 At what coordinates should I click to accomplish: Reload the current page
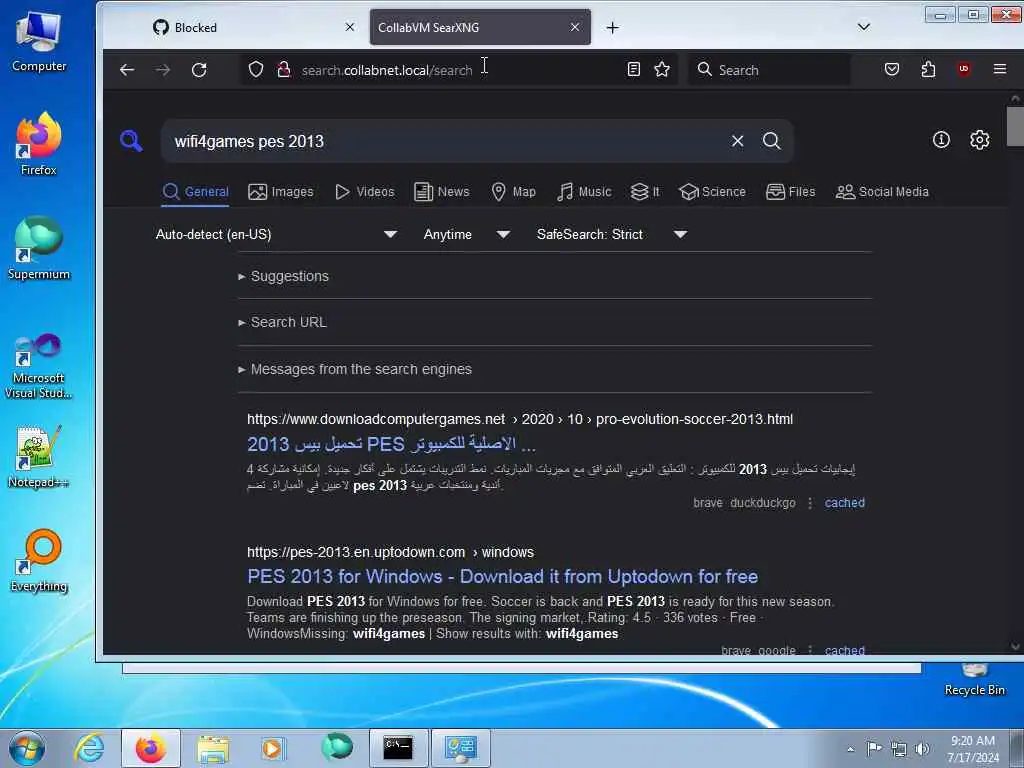tap(199, 70)
